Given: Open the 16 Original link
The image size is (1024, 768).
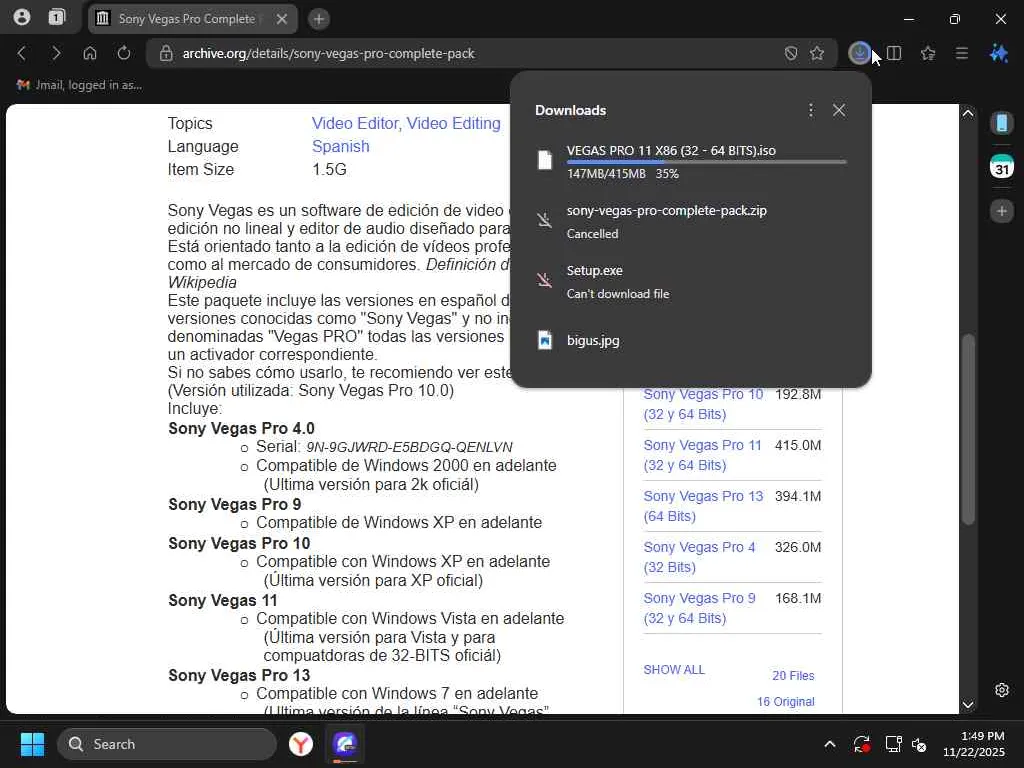Looking at the screenshot, I should (786, 702).
